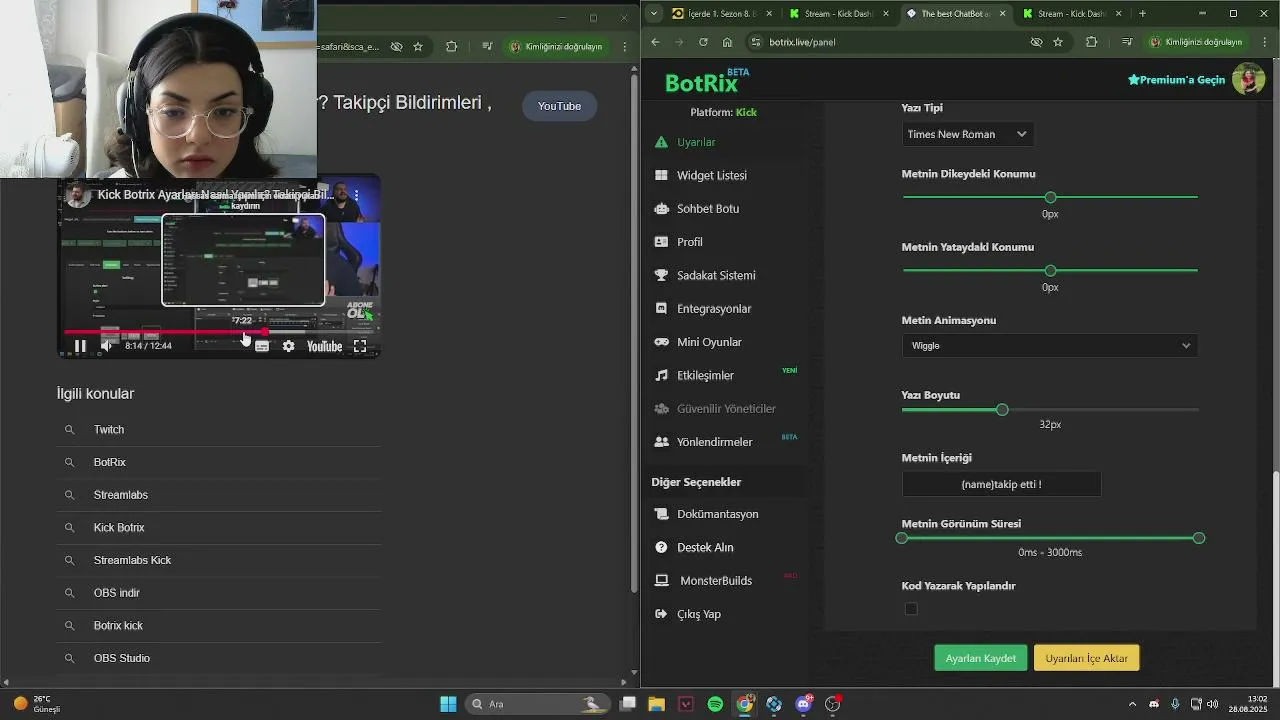The height and width of the screenshot is (720, 1280).
Task: Click the YouTube source chip button
Action: pyautogui.click(x=559, y=106)
